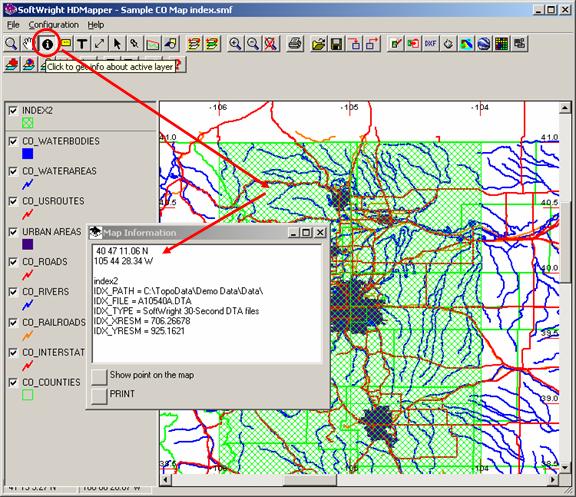Uncheck the INDEX2 layer checkbox

13,111
